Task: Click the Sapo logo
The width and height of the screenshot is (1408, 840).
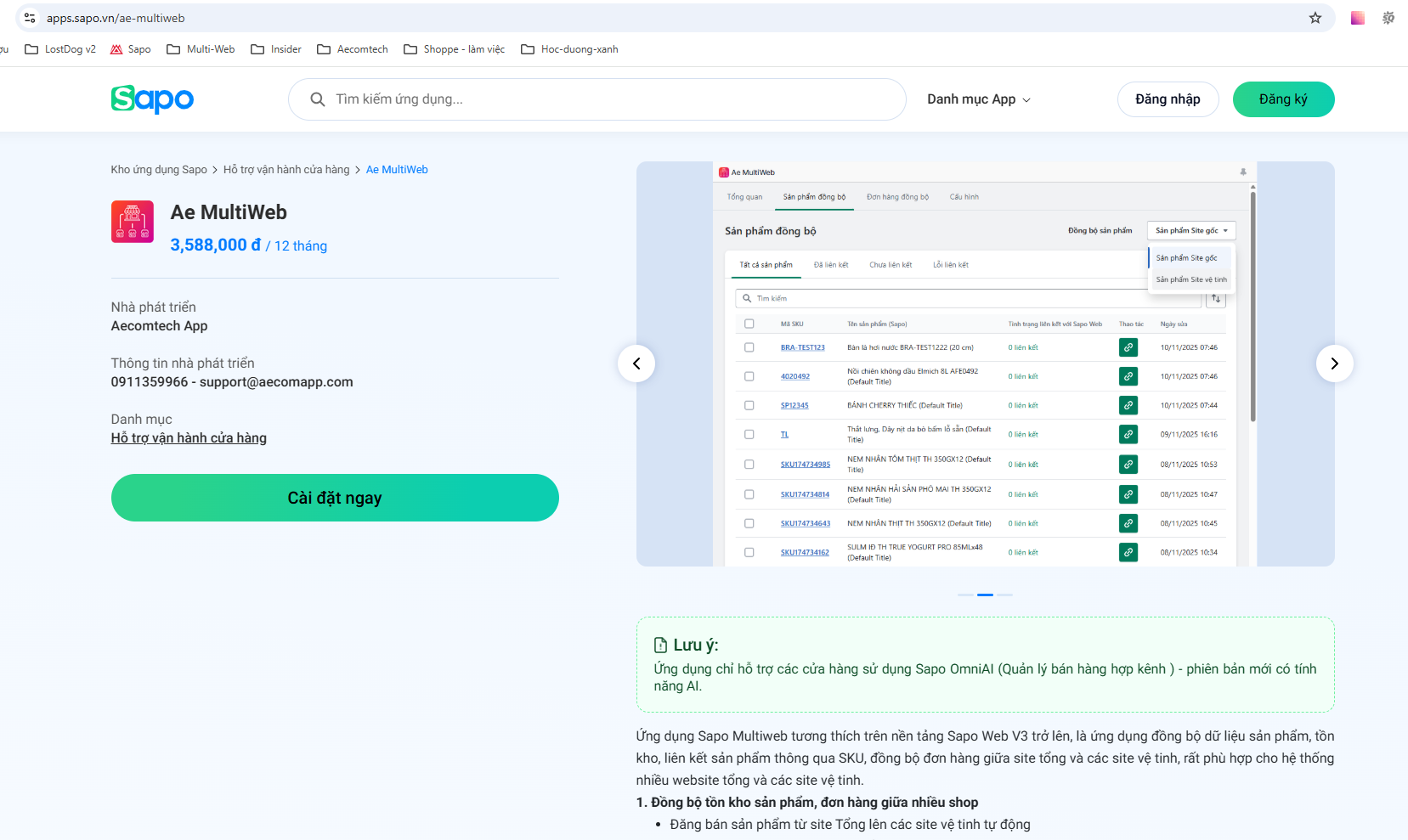Action: point(152,99)
